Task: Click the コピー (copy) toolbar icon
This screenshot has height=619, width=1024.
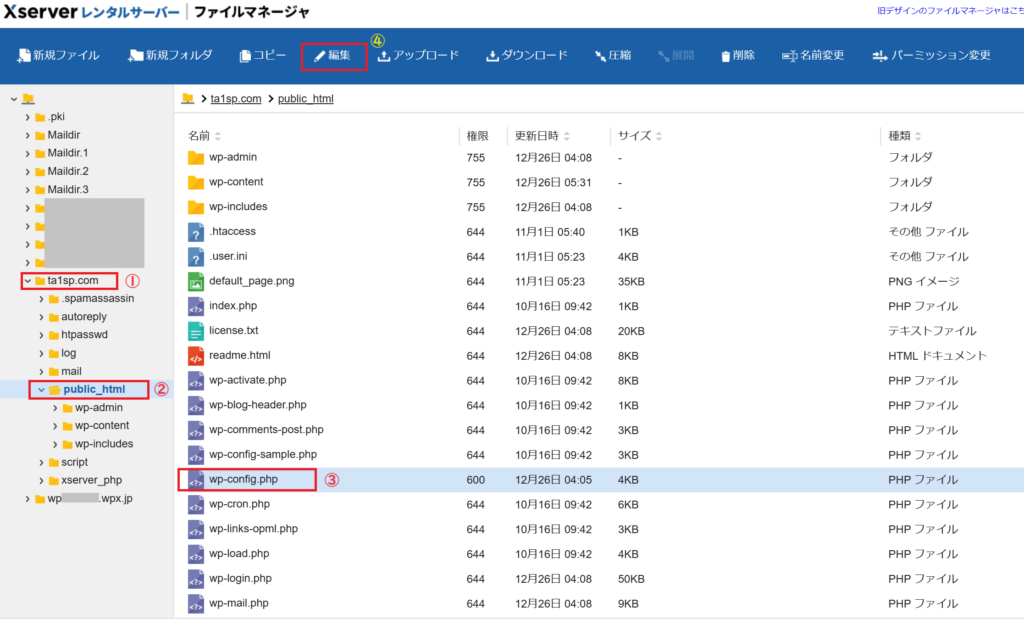Action: click(x=262, y=55)
